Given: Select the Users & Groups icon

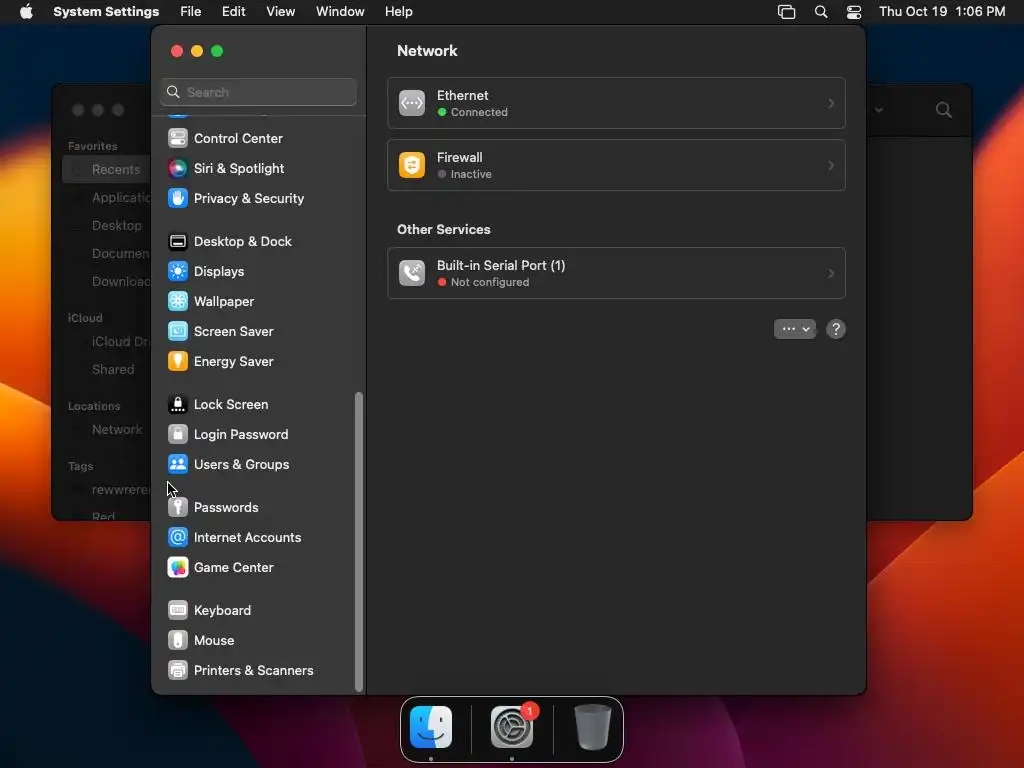Looking at the screenshot, I should click(178, 465).
